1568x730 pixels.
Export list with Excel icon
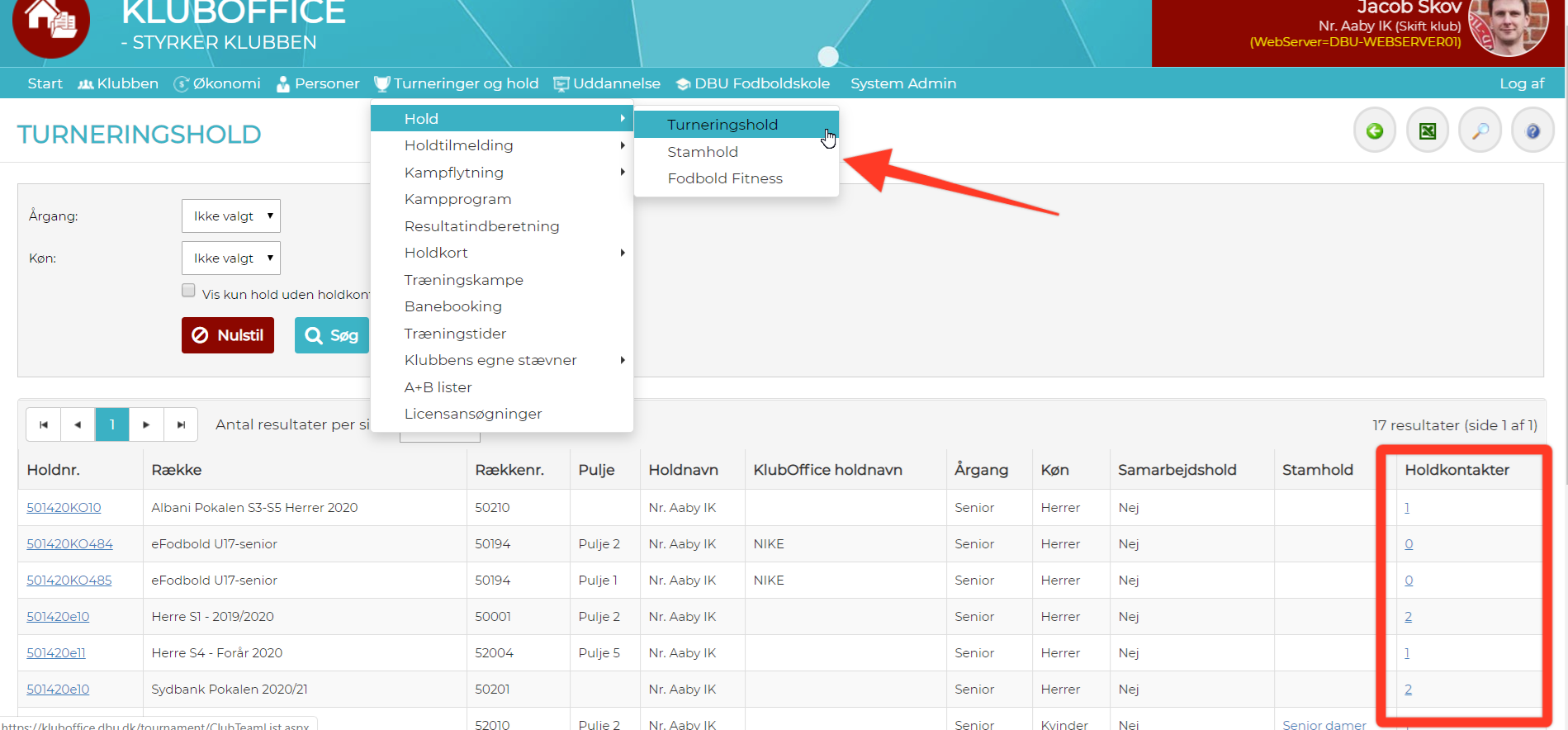[x=1427, y=130]
